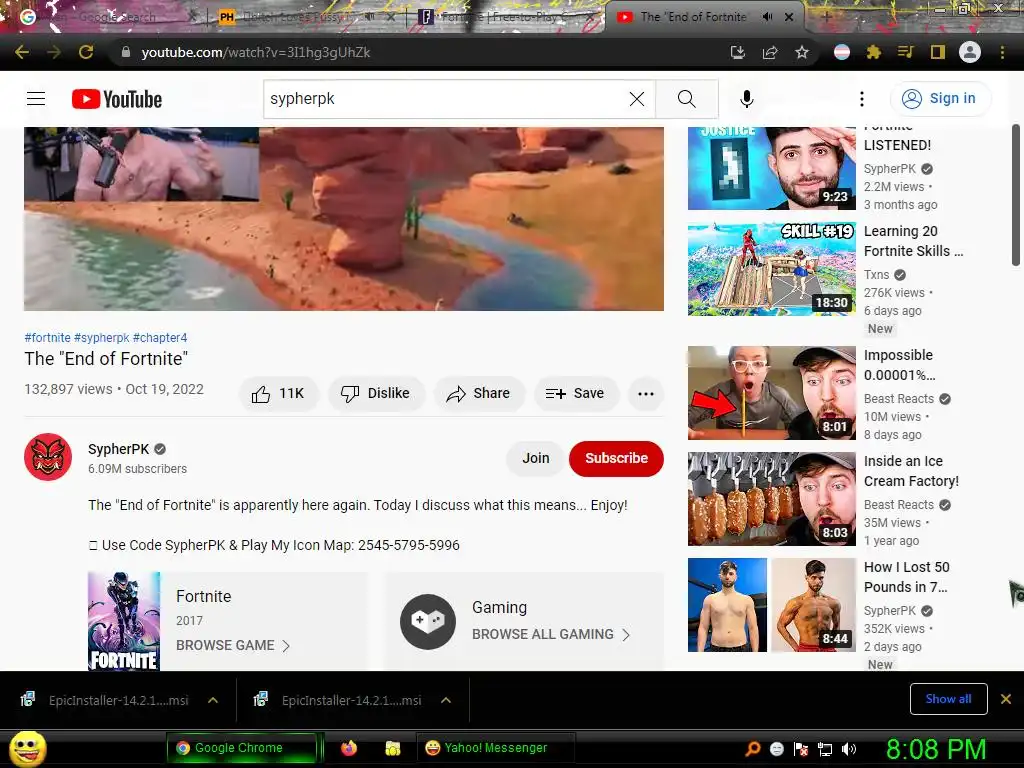Click the magnifier icon in system tray
The width and height of the screenshot is (1024, 768).
752,749
